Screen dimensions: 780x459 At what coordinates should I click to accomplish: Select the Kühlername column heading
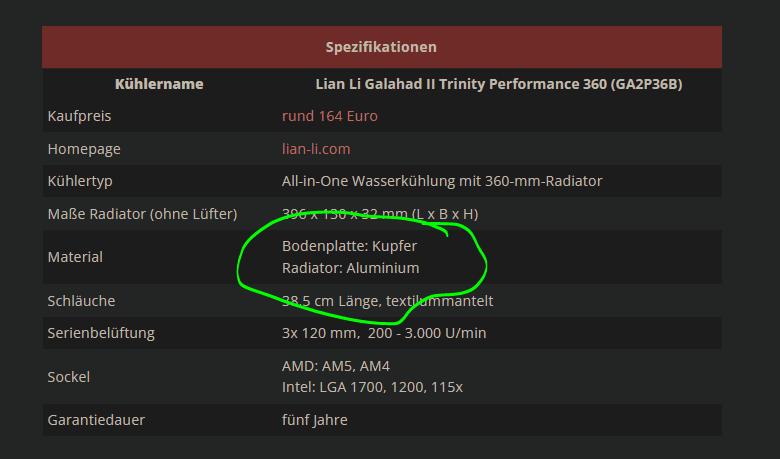(159, 84)
